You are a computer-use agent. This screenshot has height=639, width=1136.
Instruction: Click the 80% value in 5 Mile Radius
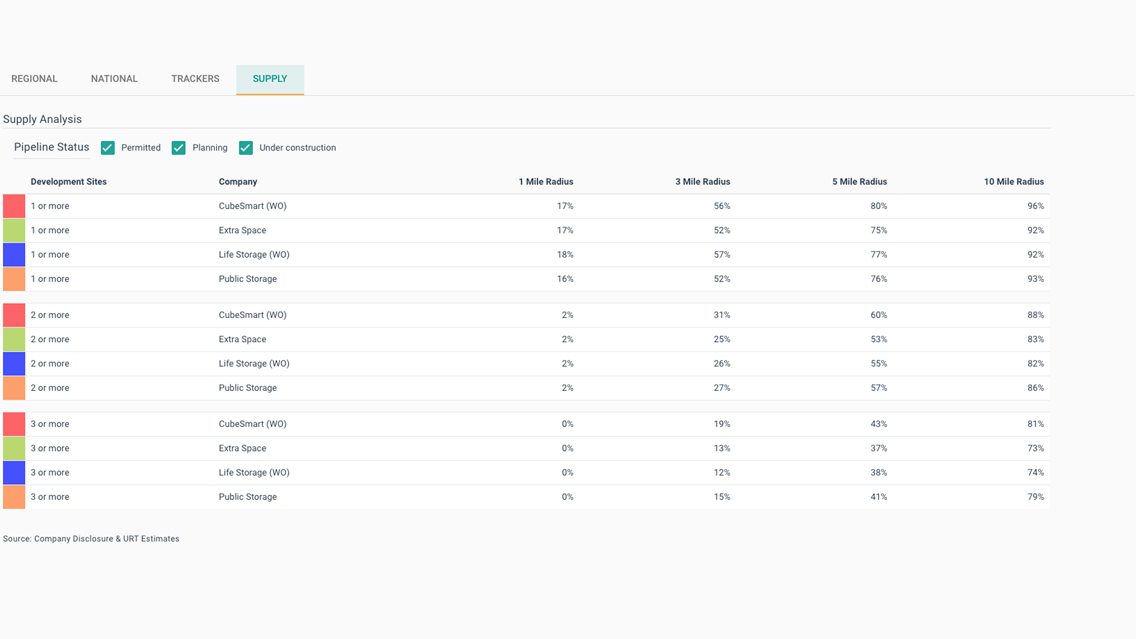coord(879,206)
